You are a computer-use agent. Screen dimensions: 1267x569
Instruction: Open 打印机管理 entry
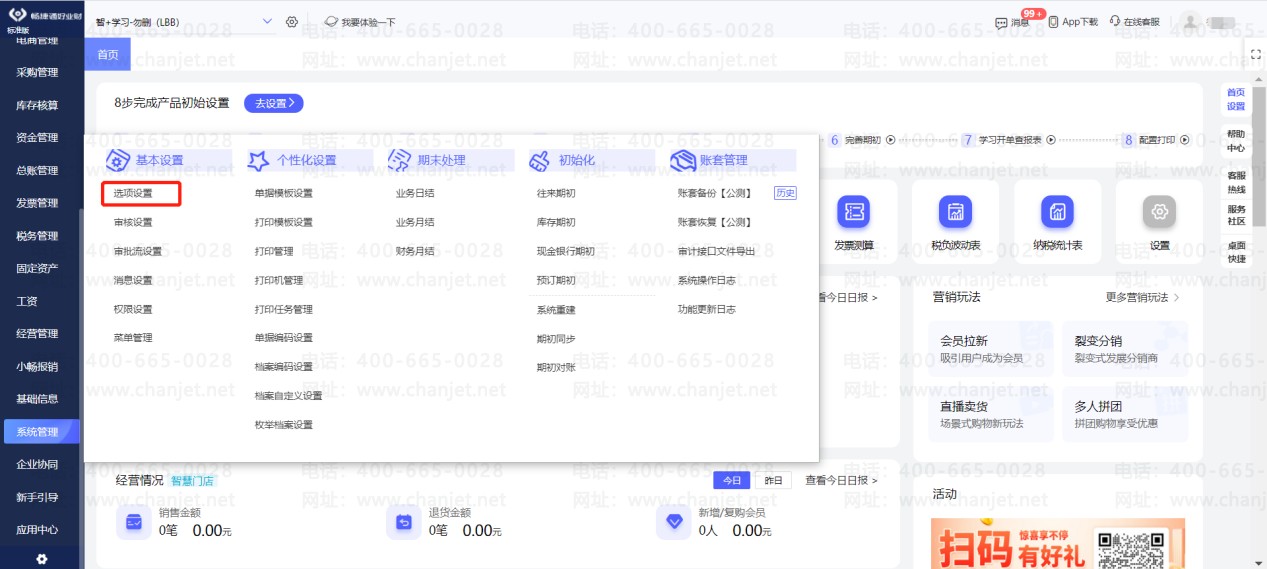[x=279, y=280]
